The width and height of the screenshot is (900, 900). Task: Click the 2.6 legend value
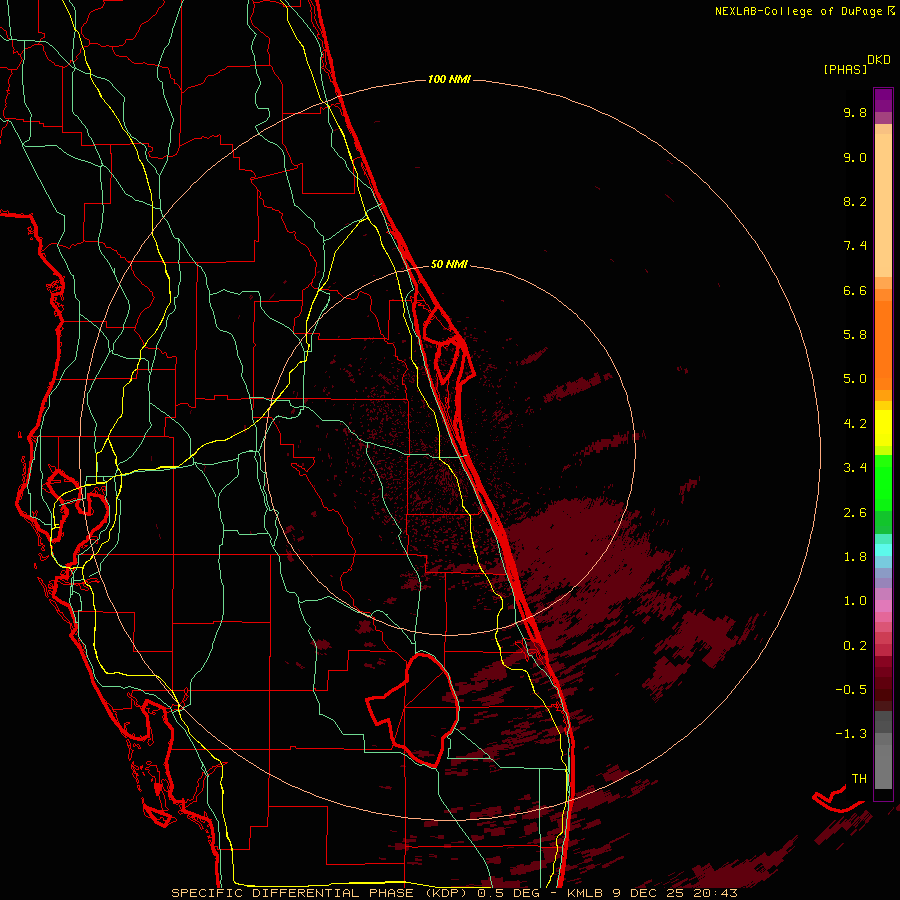[855, 512]
